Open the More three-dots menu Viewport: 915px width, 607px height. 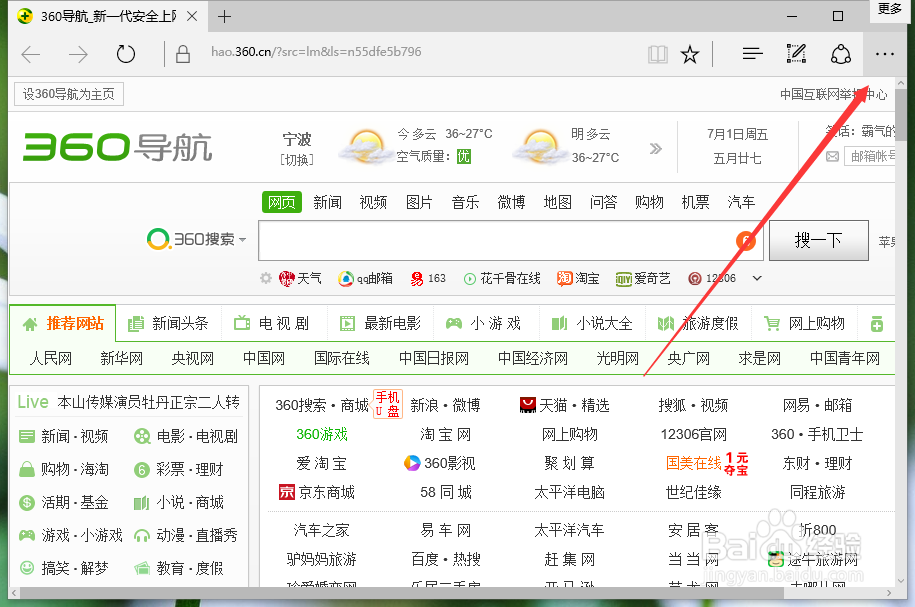885,54
